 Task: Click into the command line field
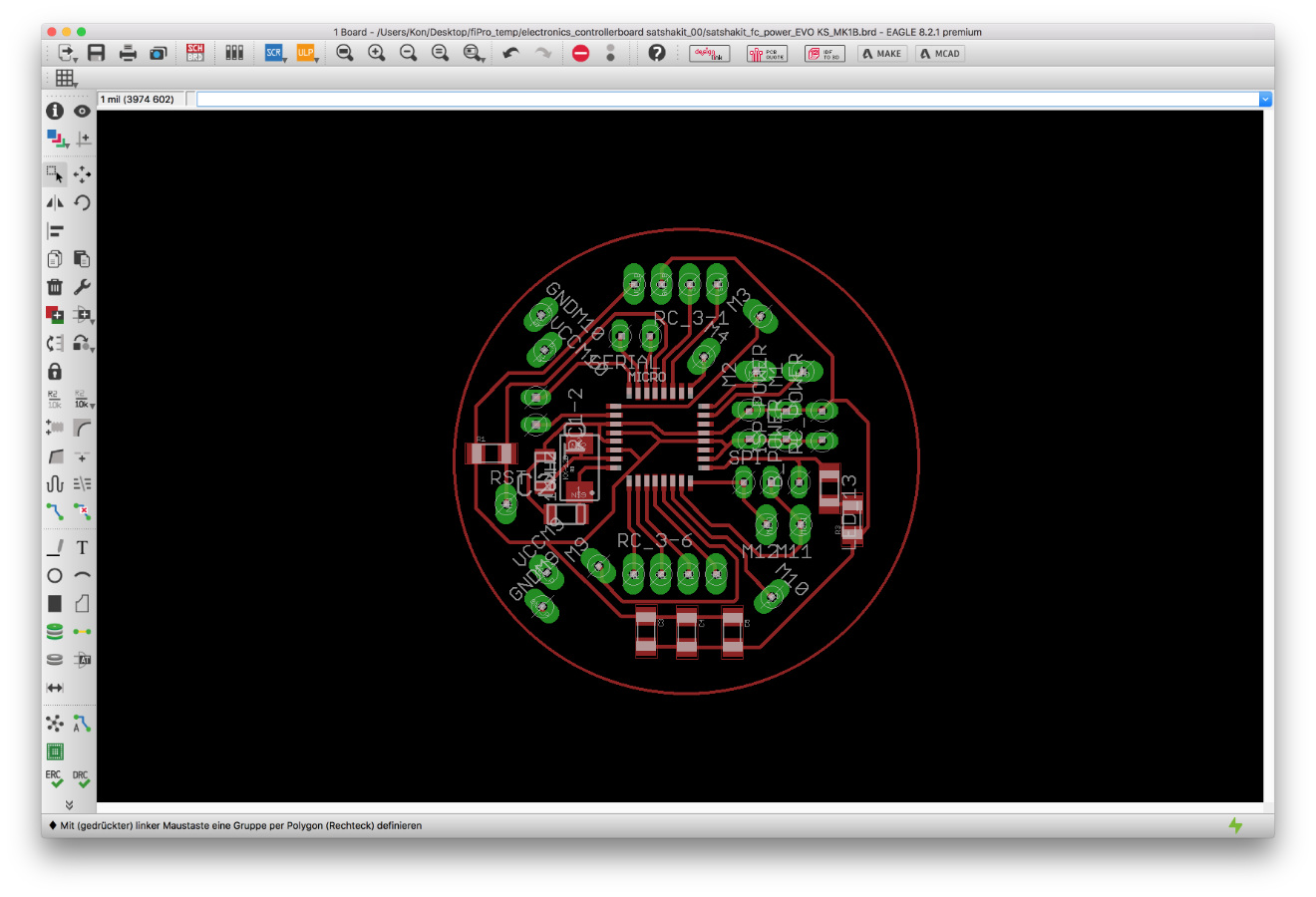(728, 99)
